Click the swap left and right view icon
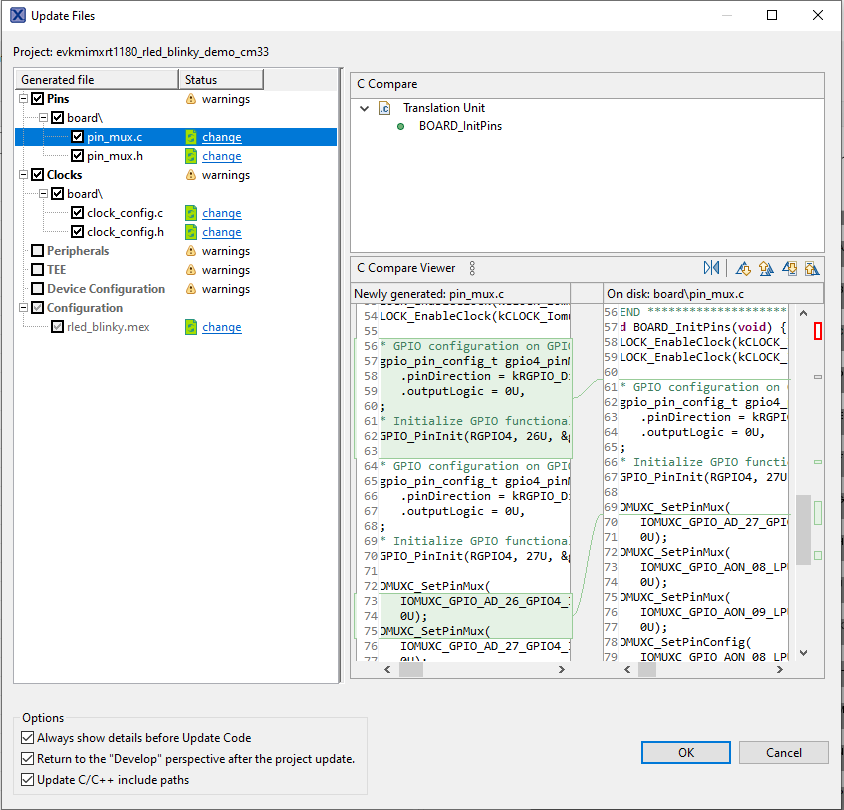 point(711,268)
